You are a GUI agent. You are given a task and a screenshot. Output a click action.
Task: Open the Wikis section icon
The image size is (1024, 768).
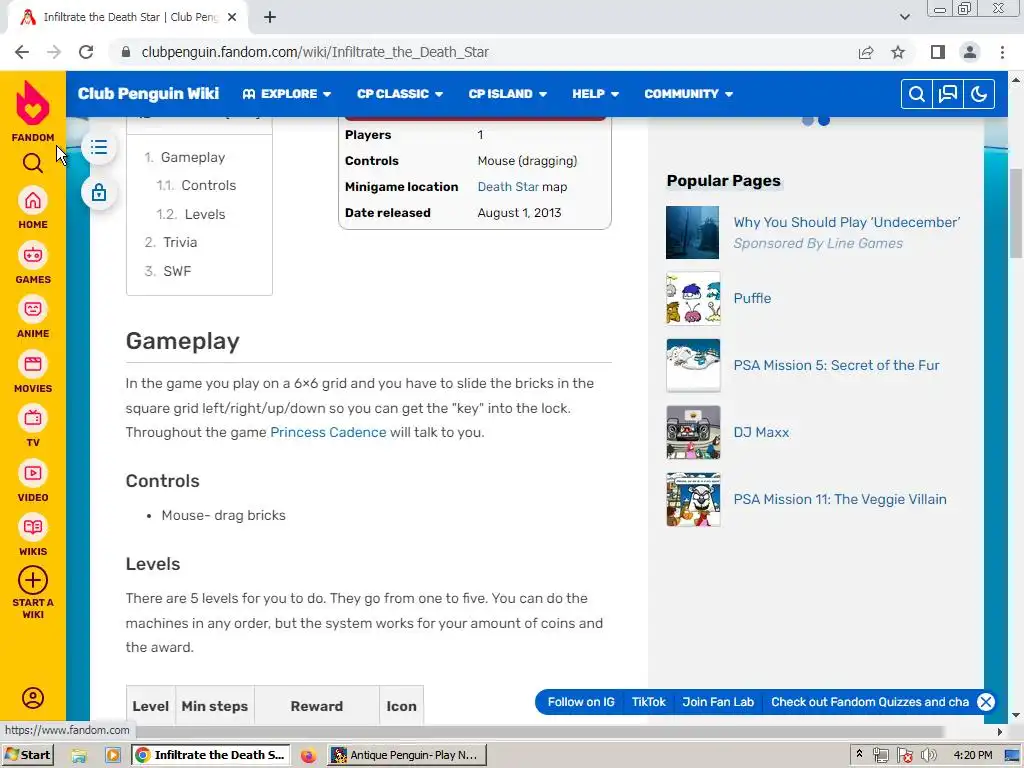click(33, 528)
